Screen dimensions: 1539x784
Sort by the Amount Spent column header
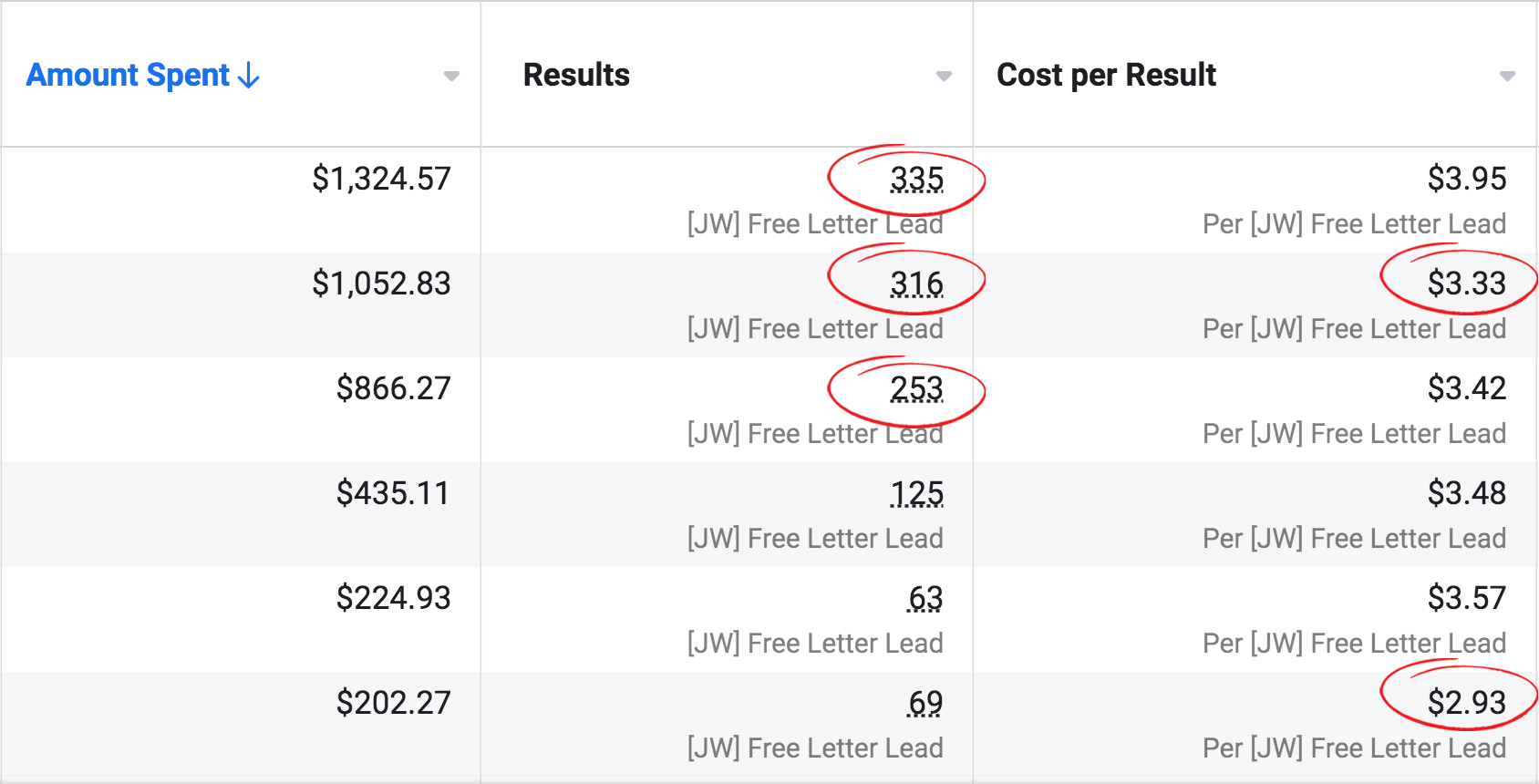click(128, 75)
